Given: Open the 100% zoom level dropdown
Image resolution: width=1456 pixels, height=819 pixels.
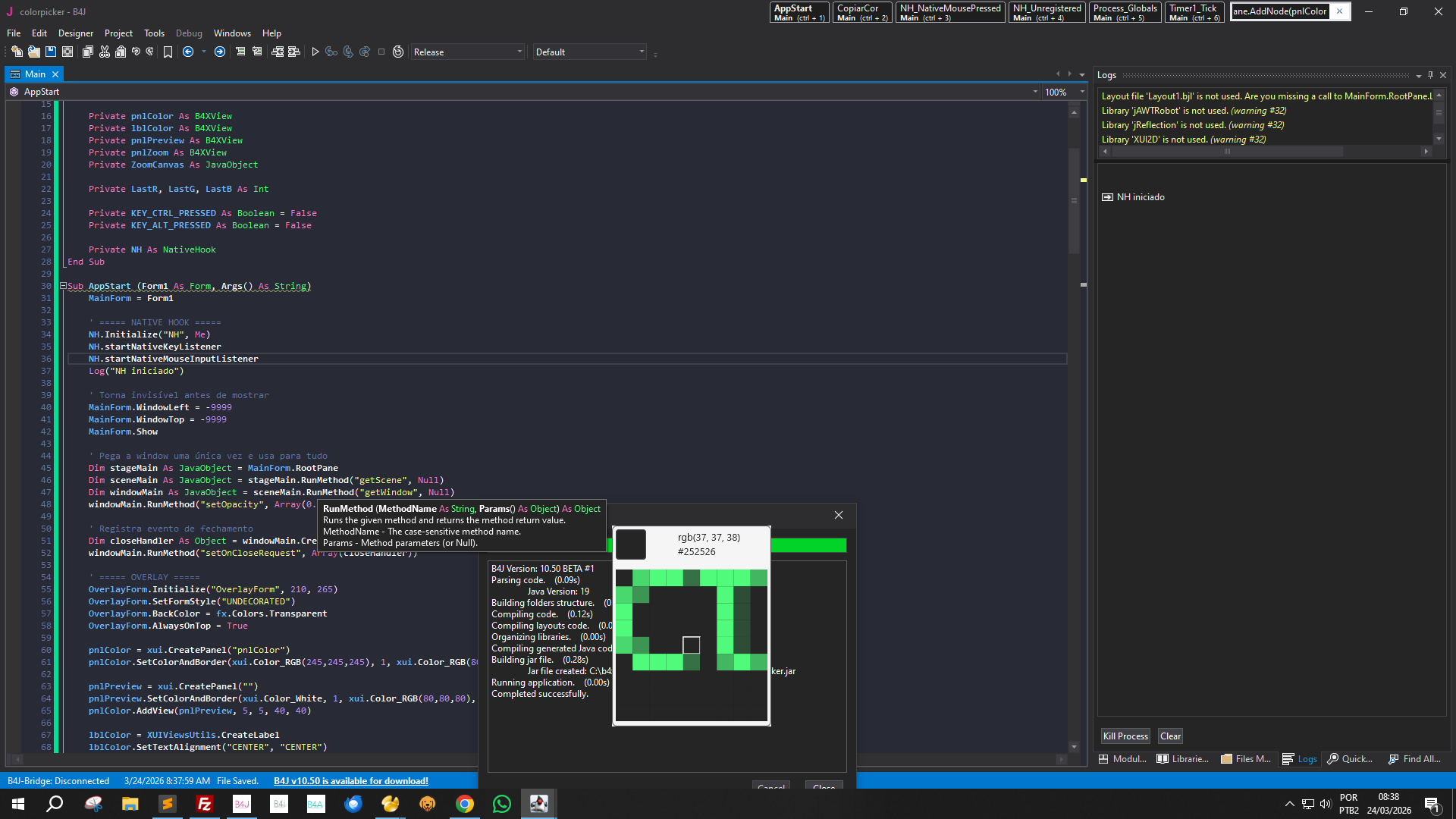Looking at the screenshot, I should click(x=1082, y=92).
